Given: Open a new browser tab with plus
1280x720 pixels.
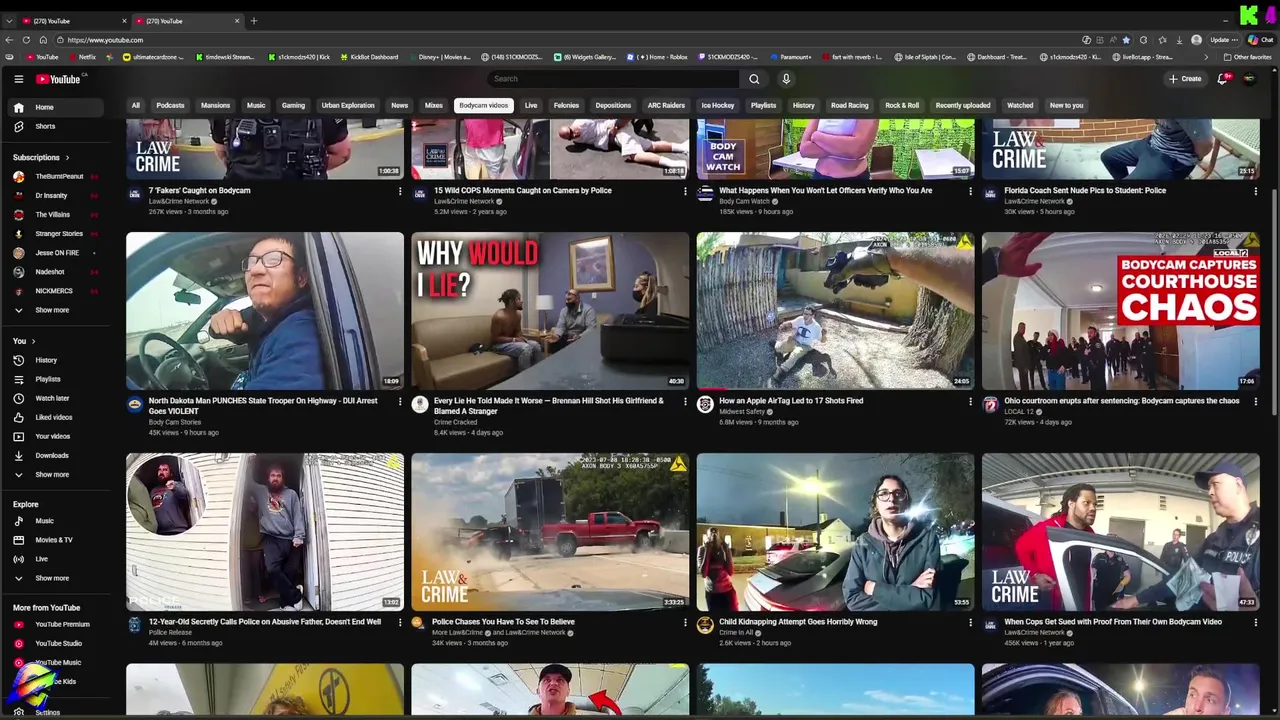Looking at the screenshot, I should [x=253, y=21].
